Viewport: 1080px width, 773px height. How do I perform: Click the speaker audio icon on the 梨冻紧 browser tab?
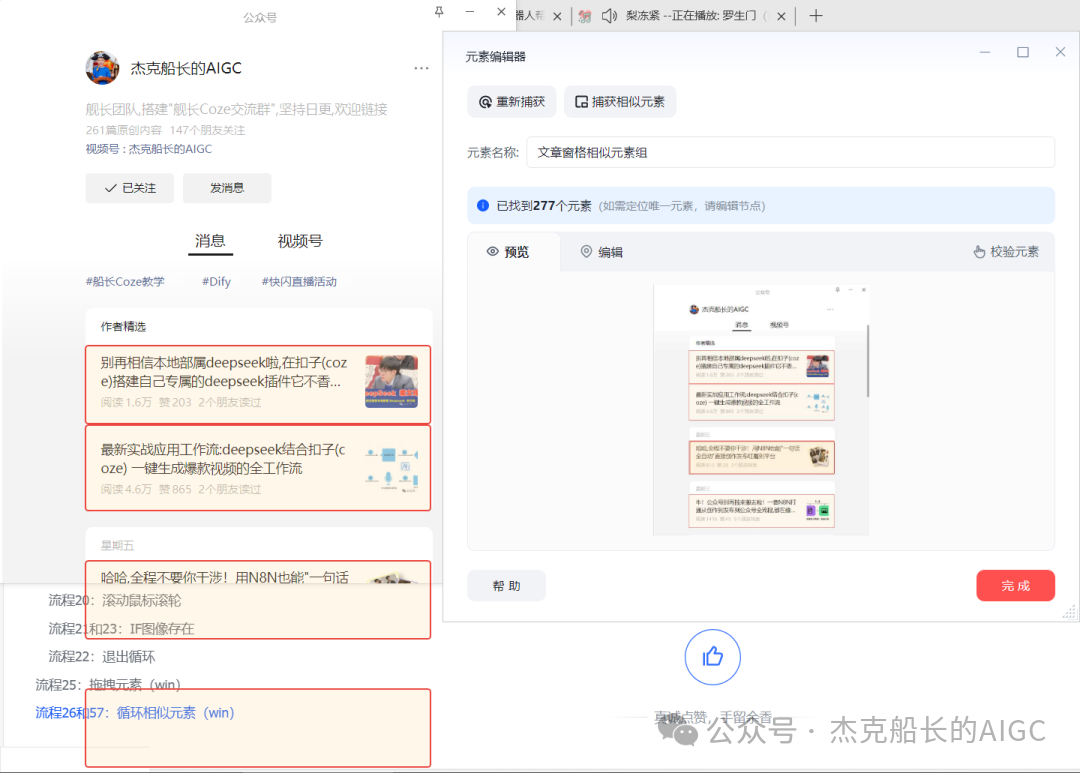pos(609,16)
